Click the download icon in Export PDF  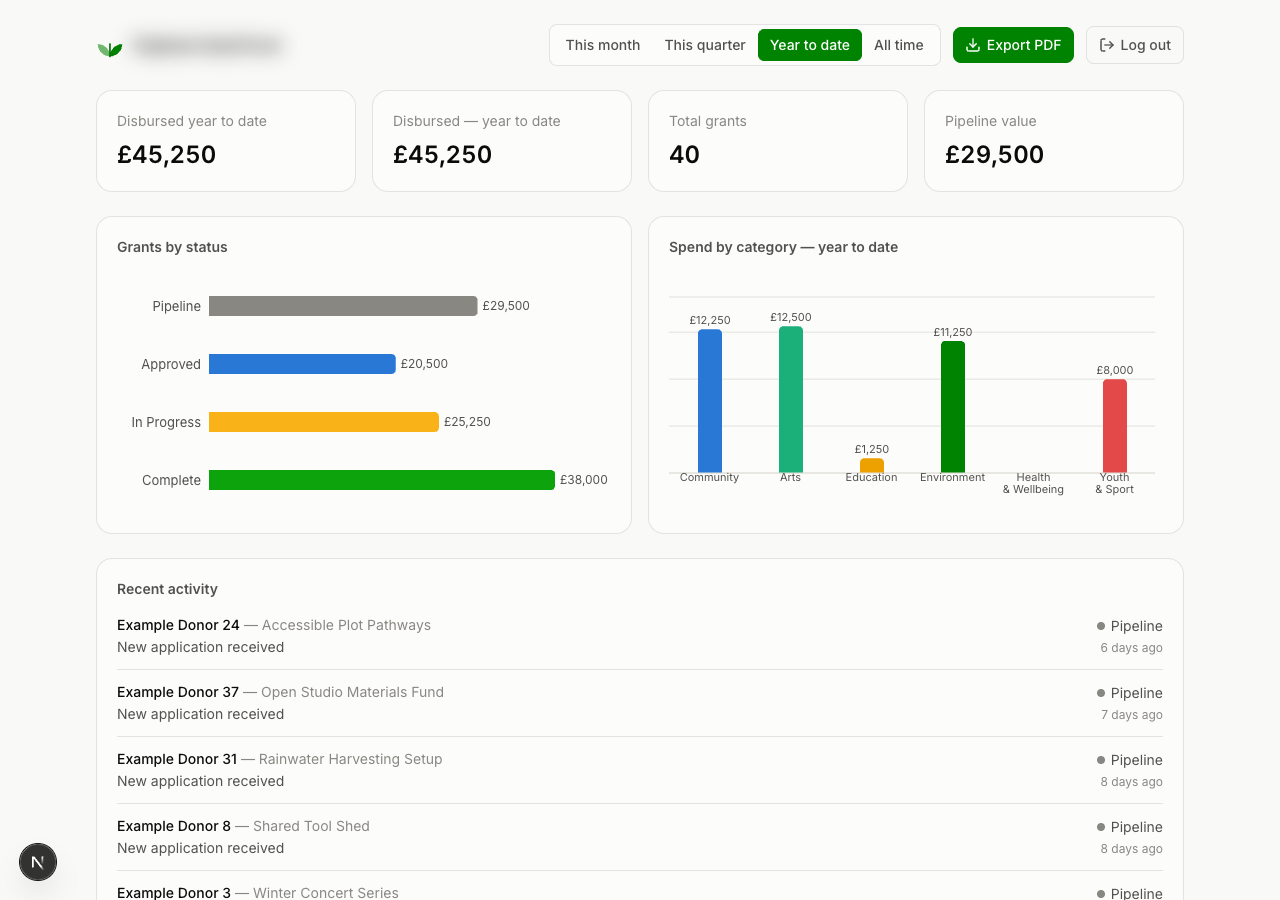[x=973, y=45]
